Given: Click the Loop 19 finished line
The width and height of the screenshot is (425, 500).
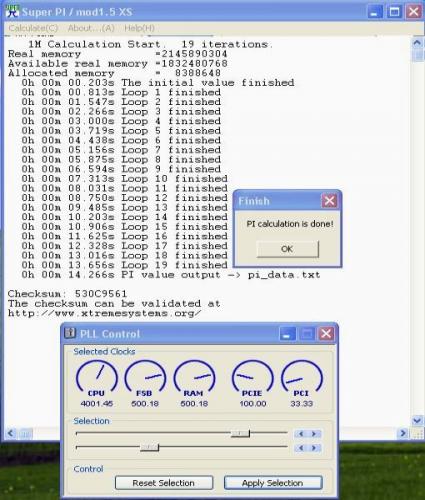Looking at the screenshot, I should point(124,265).
